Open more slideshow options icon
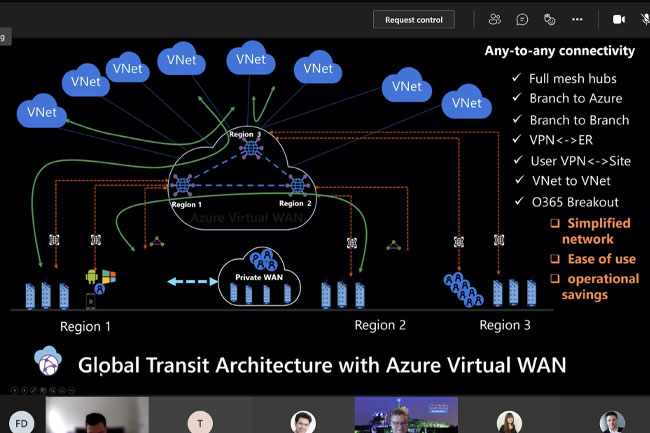Screen dimensions: 650x433 [x=71, y=390]
